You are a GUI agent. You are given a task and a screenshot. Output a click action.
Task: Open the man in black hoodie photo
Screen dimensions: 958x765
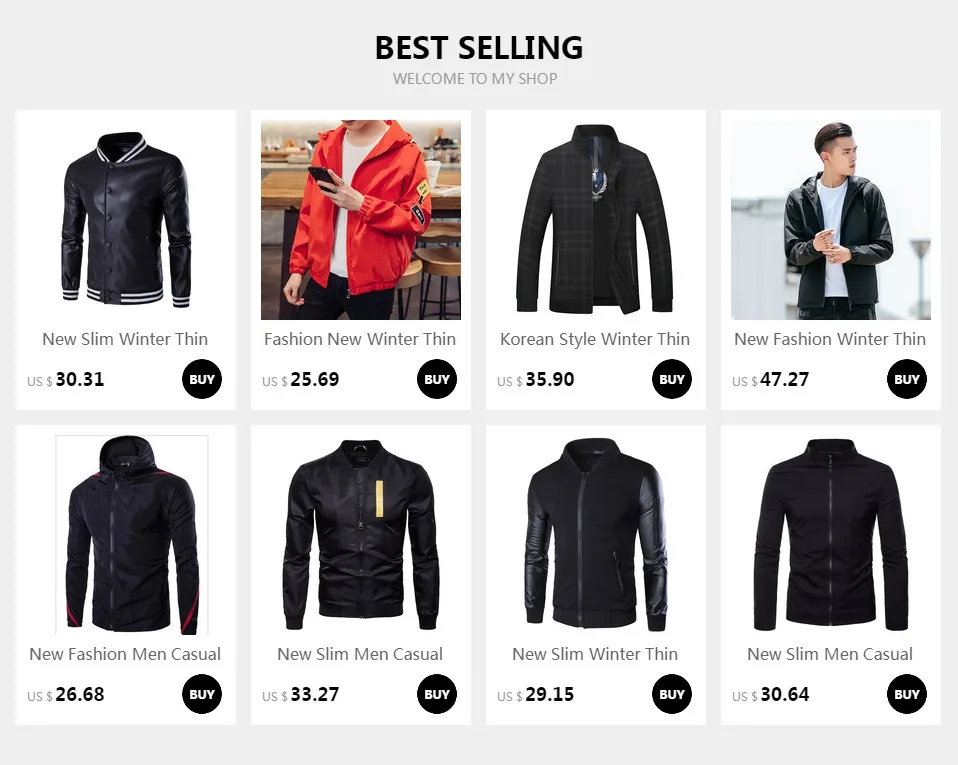coord(831,220)
